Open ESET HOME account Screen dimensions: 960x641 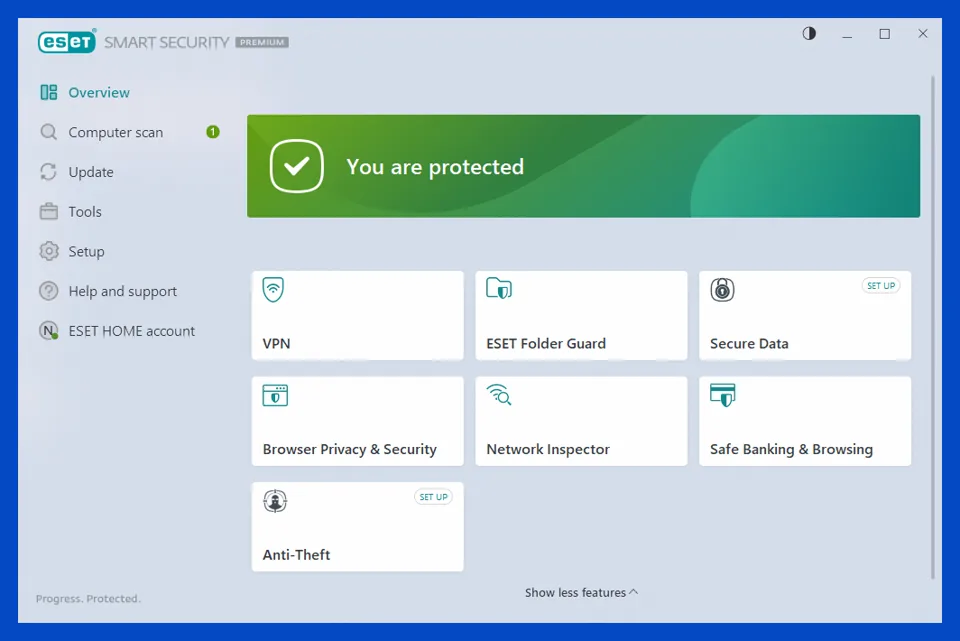pyautogui.click(x=131, y=331)
